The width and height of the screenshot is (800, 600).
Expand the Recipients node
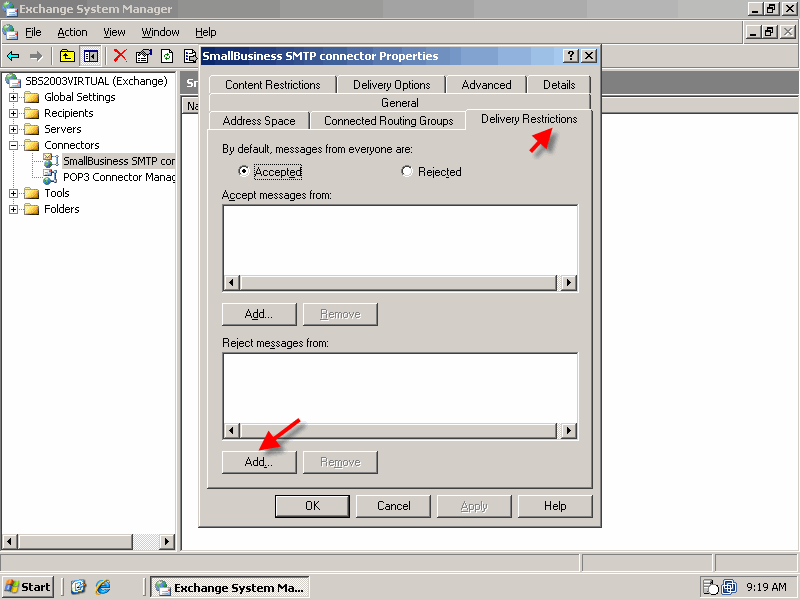click(14, 113)
